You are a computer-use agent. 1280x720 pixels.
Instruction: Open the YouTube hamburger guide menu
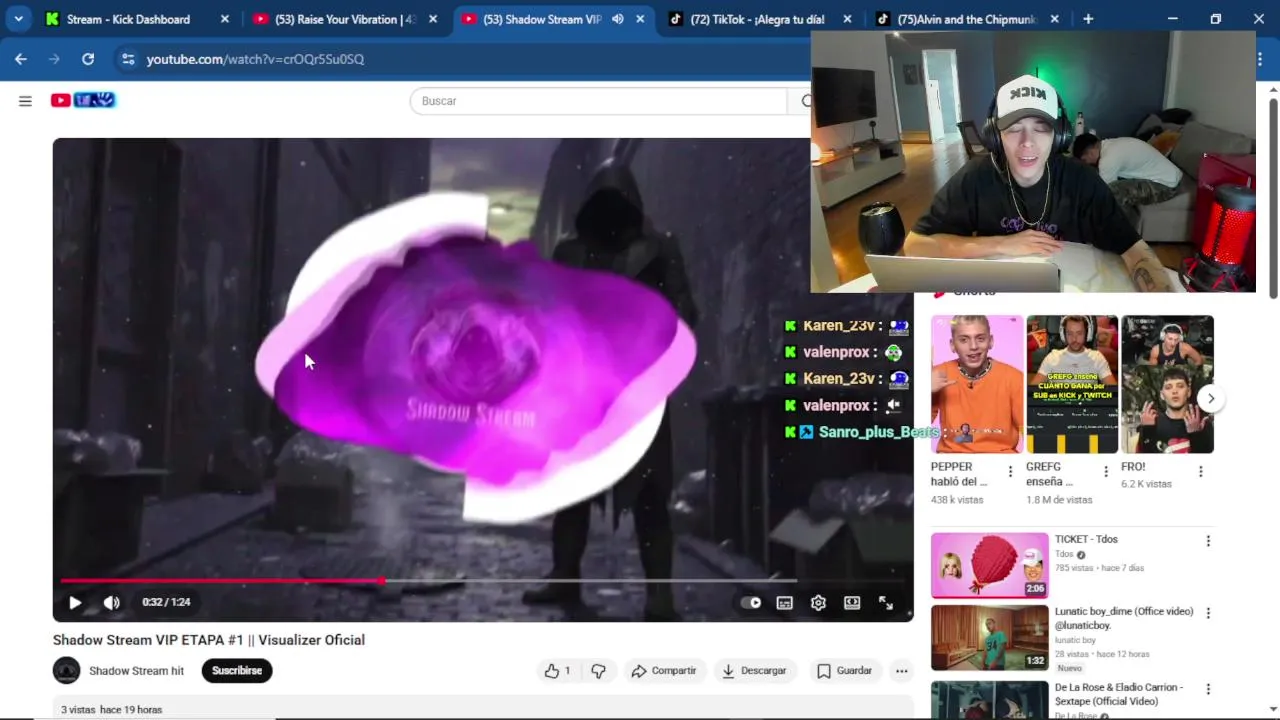[25, 100]
